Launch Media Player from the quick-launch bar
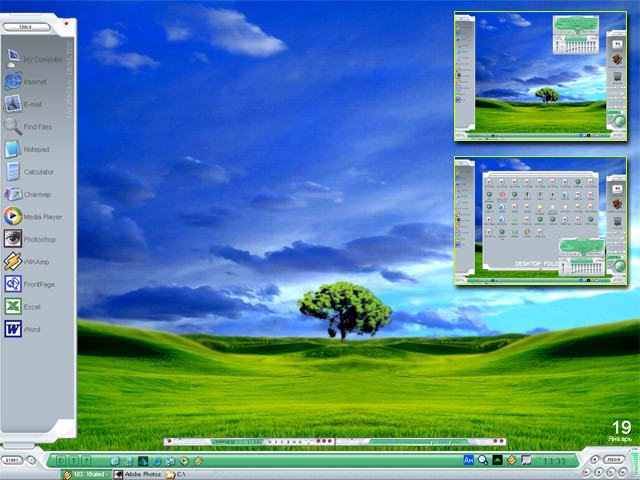Viewport: 640px width, 480px height. [x=184, y=461]
